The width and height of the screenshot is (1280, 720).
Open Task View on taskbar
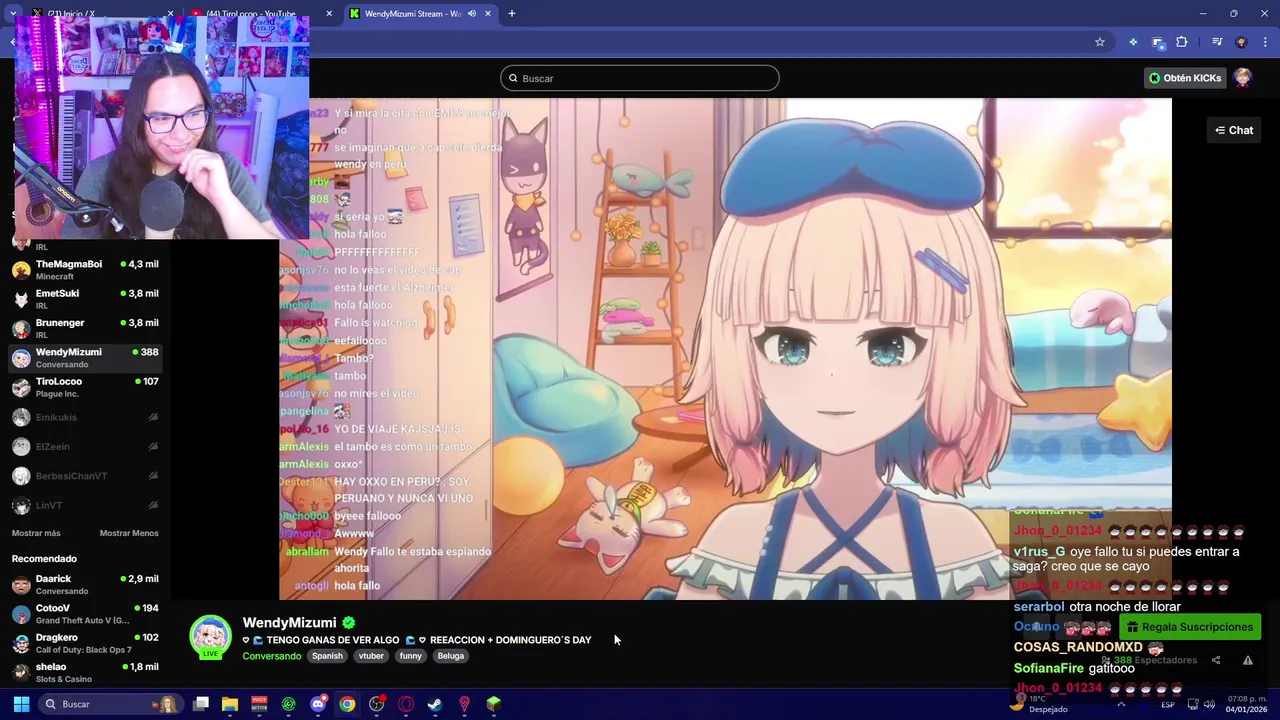coord(201,704)
